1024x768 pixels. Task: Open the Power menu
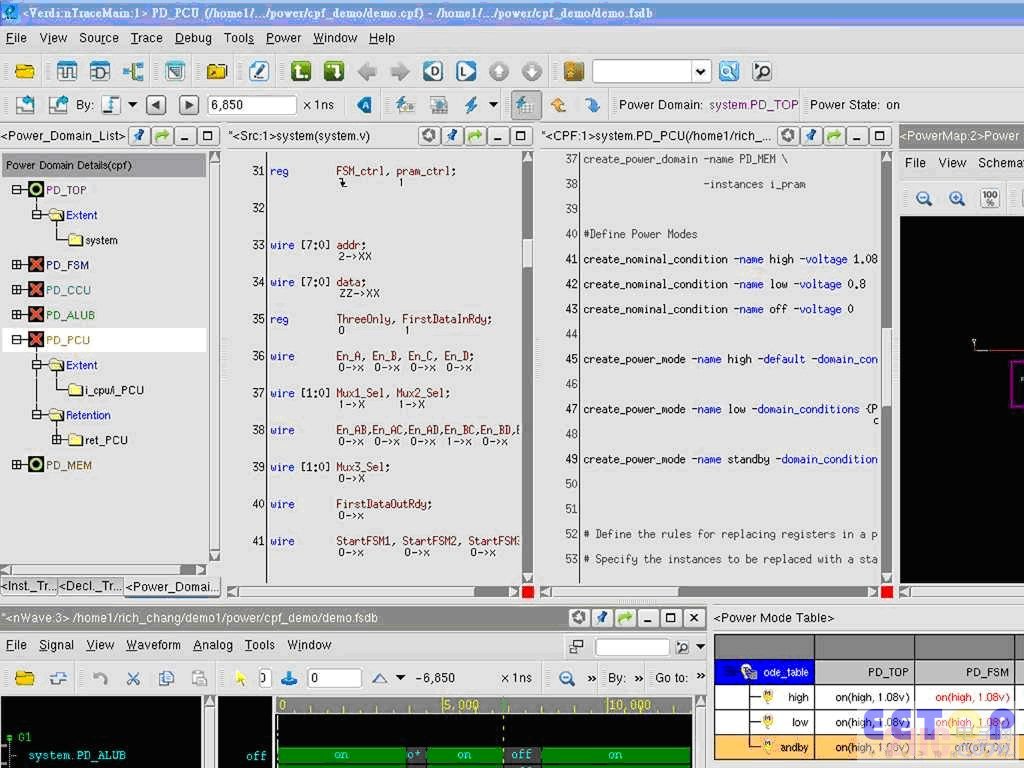pyautogui.click(x=283, y=38)
